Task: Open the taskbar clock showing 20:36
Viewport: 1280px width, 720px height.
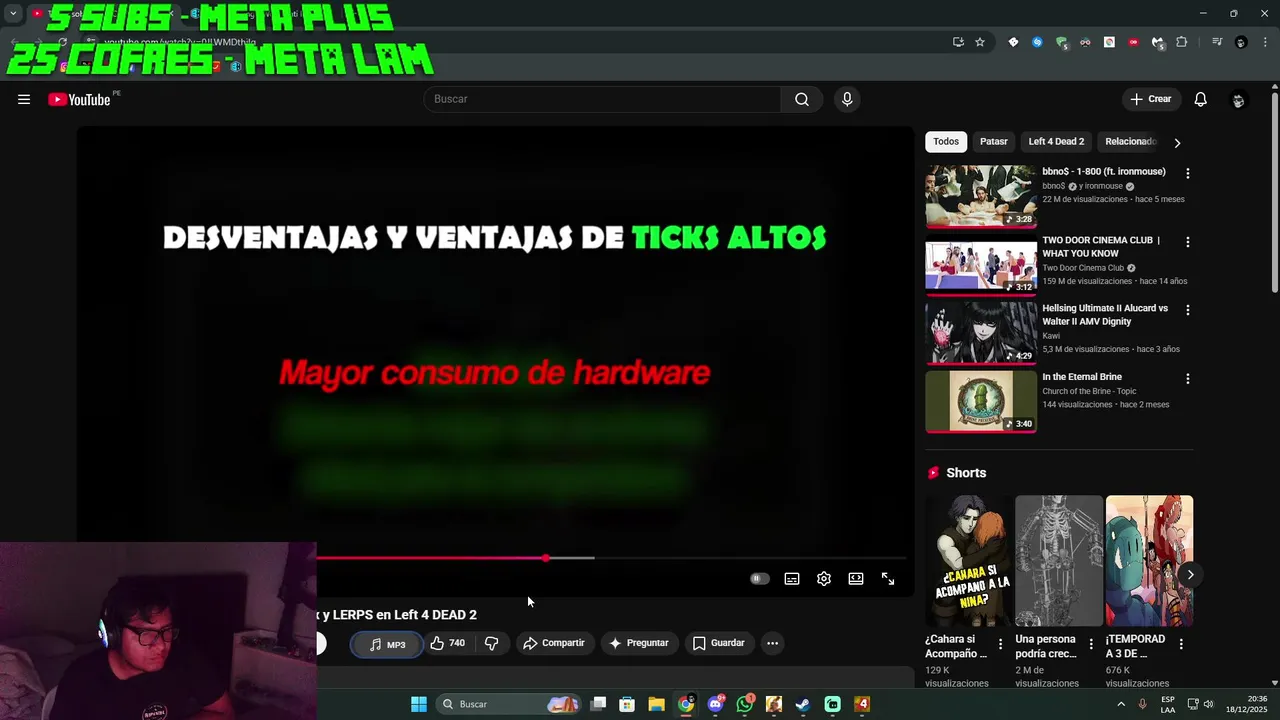Action: (1246, 704)
